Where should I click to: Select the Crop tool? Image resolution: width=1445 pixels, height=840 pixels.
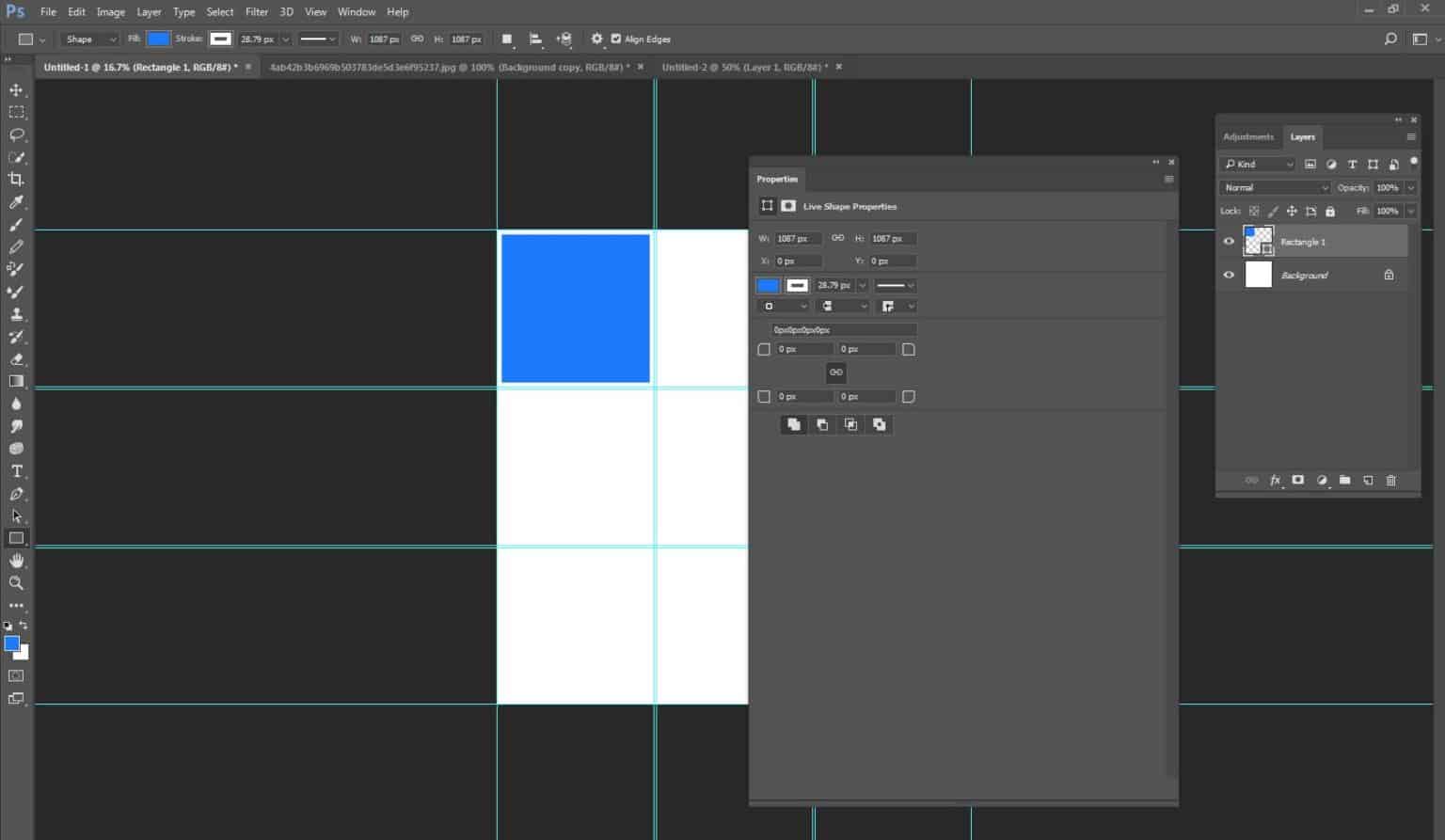(16, 179)
